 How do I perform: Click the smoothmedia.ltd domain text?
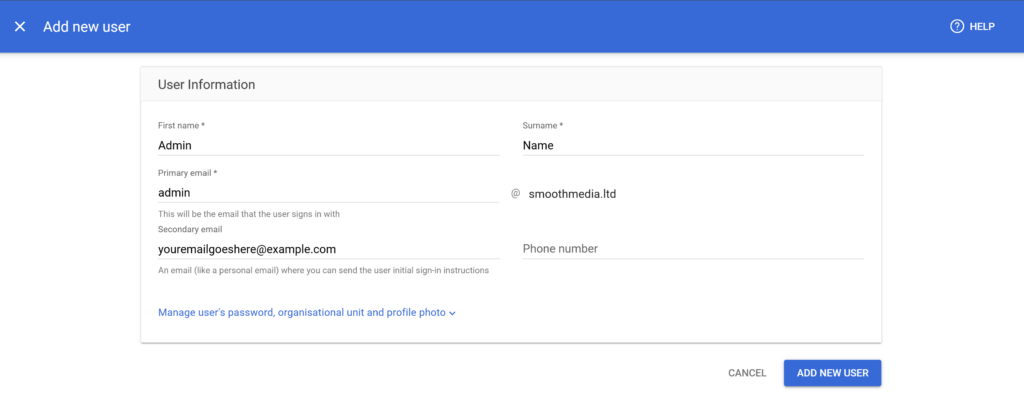tap(573, 194)
